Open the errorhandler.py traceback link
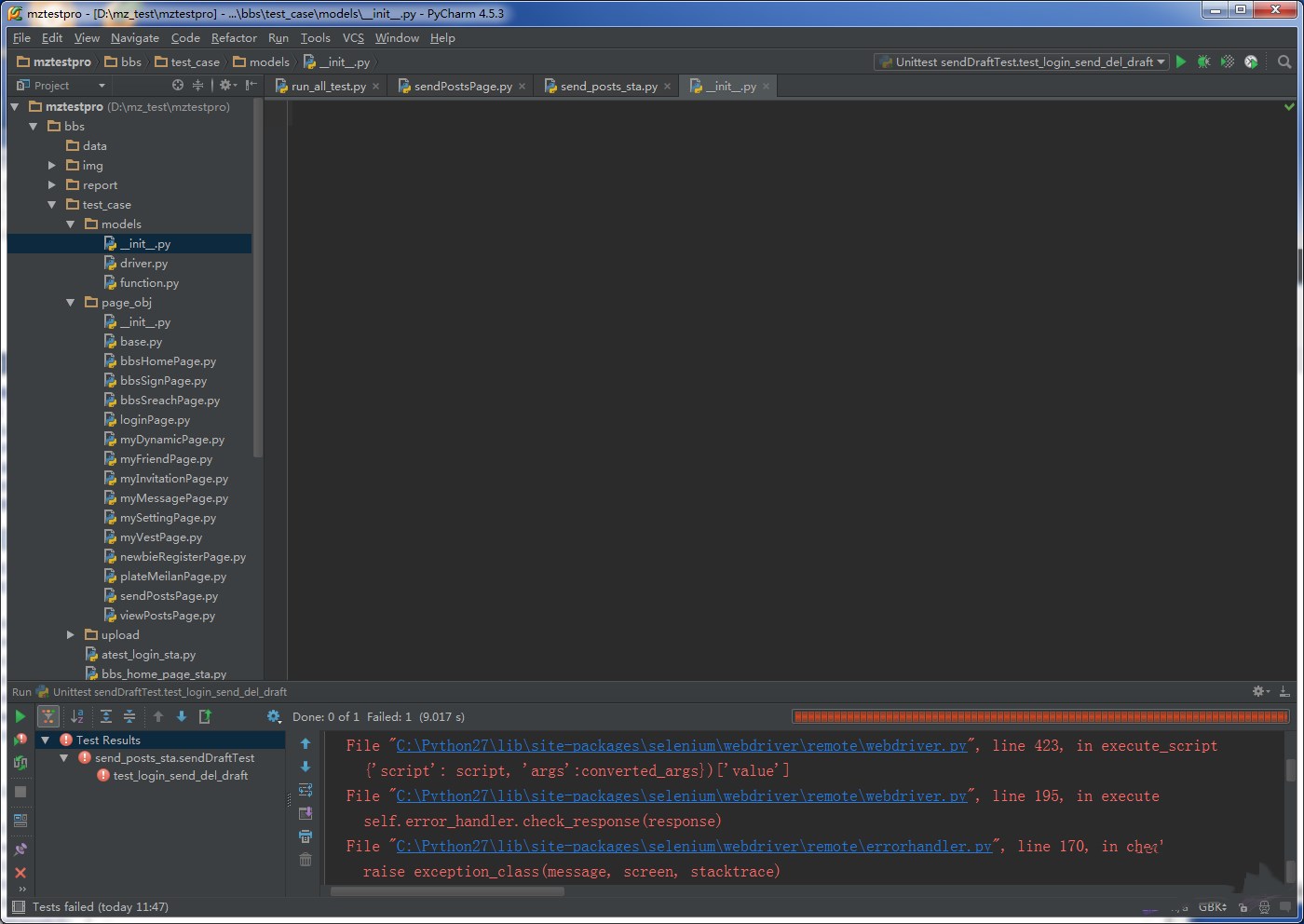This screenshot has width=1304, height=924. tap(694, 847)
